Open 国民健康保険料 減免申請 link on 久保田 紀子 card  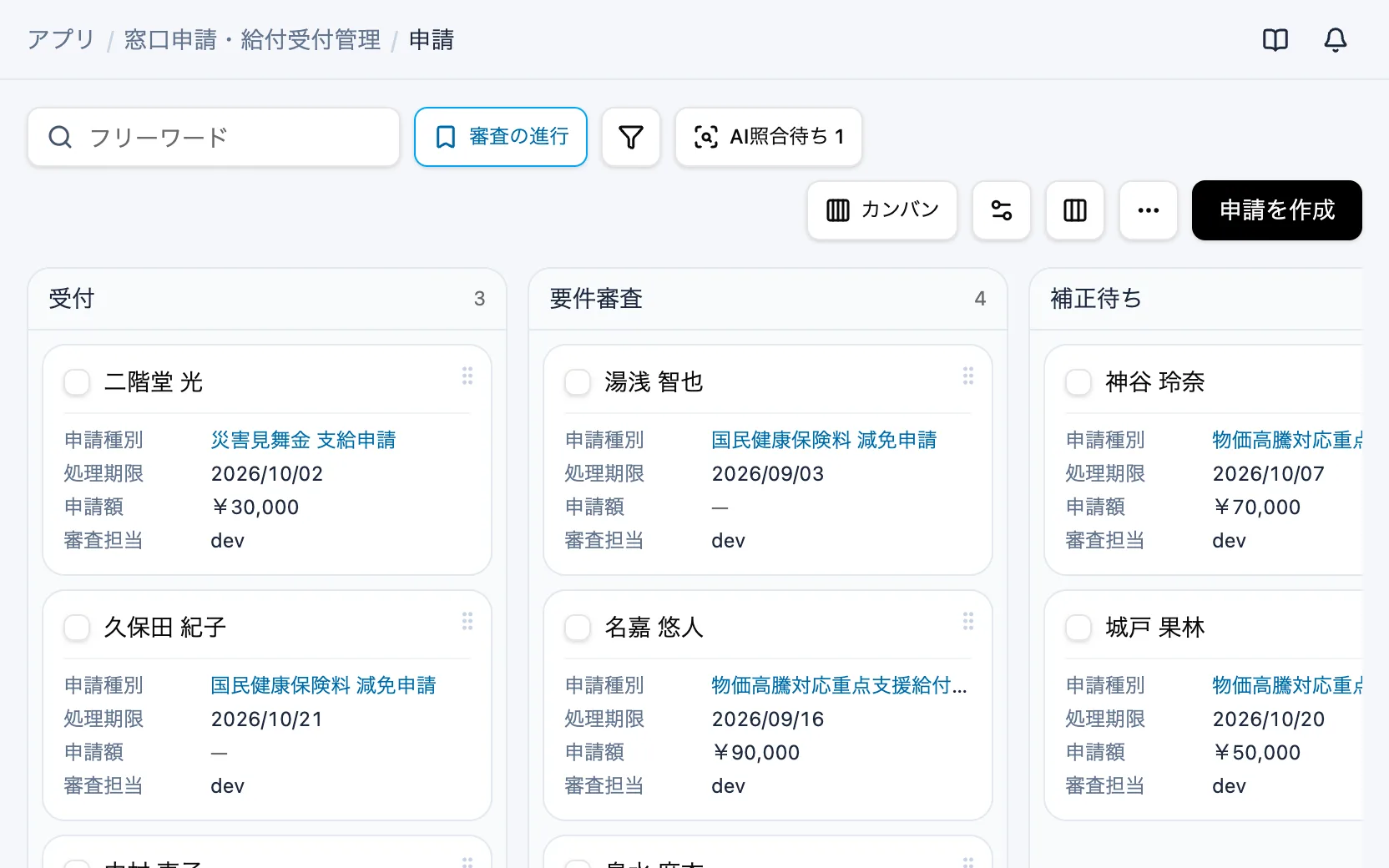point(323,685)
